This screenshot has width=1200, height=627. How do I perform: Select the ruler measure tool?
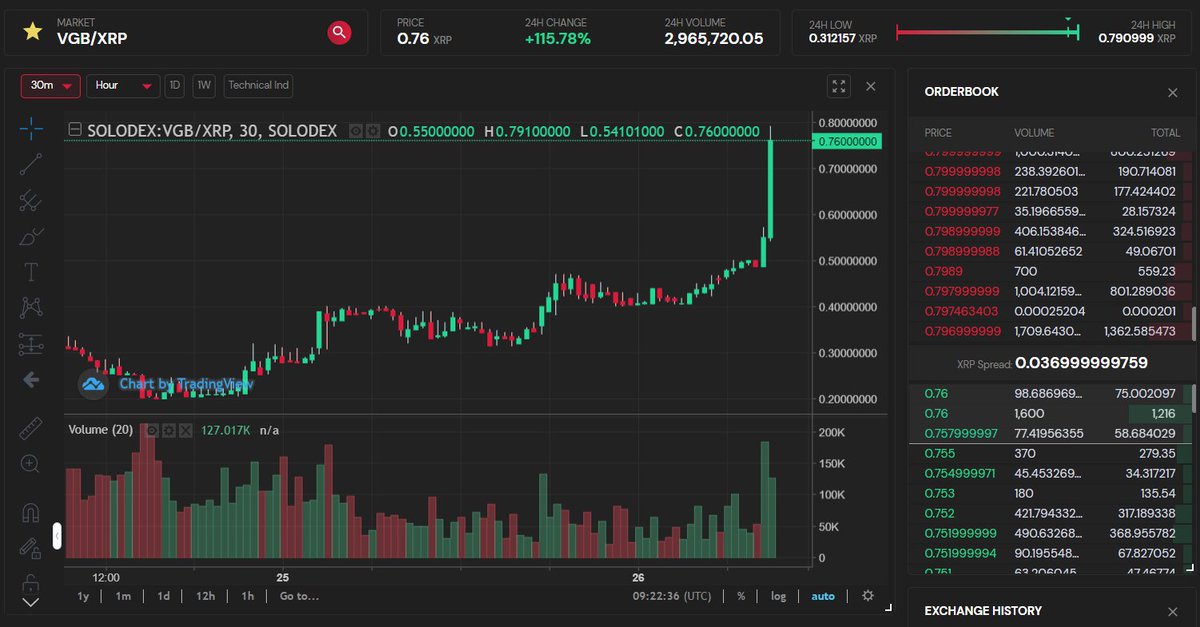coord(31,428)
